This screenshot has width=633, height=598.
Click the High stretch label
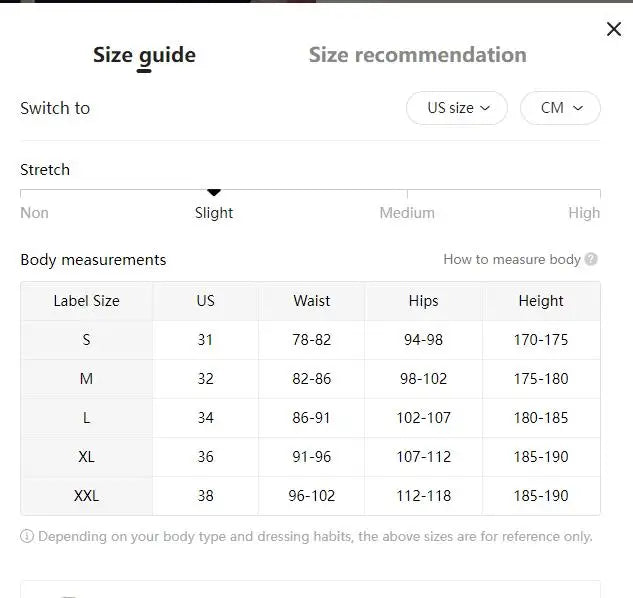pos(584,213)
